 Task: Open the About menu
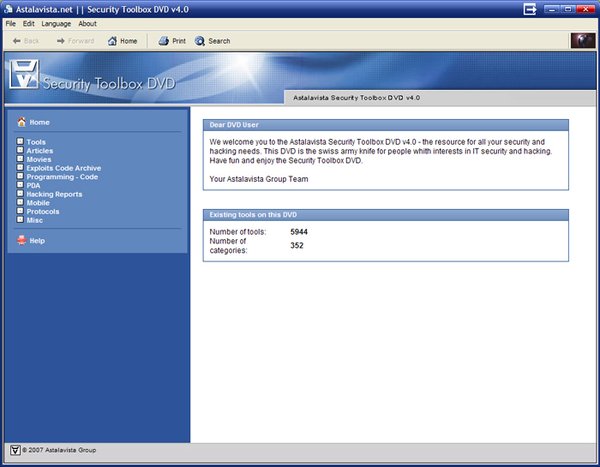88,23
